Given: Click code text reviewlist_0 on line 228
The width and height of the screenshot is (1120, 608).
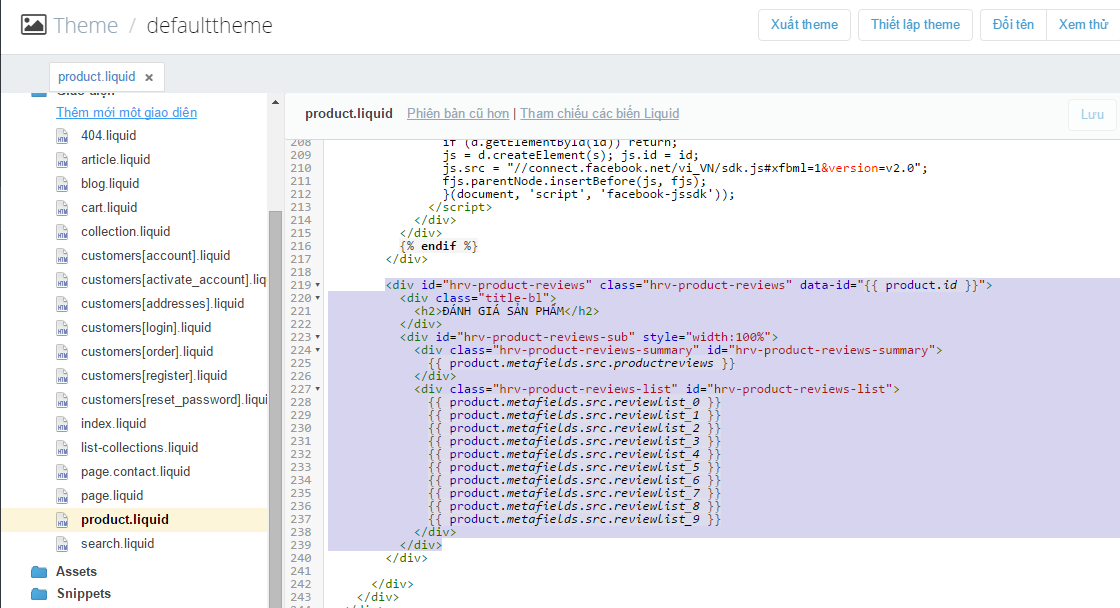Looking at the screenshot, I should tap(656, 402).
